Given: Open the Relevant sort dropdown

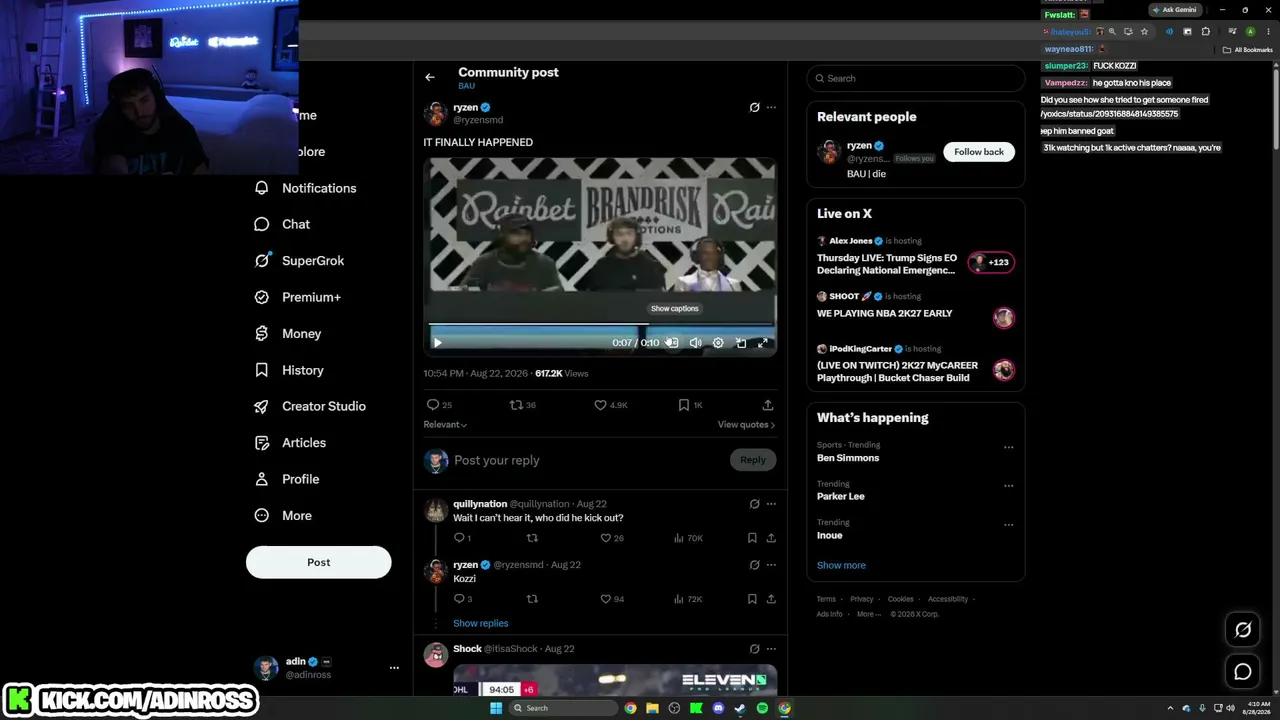Looking at the screenshot, I should click(x=445, y=425).
